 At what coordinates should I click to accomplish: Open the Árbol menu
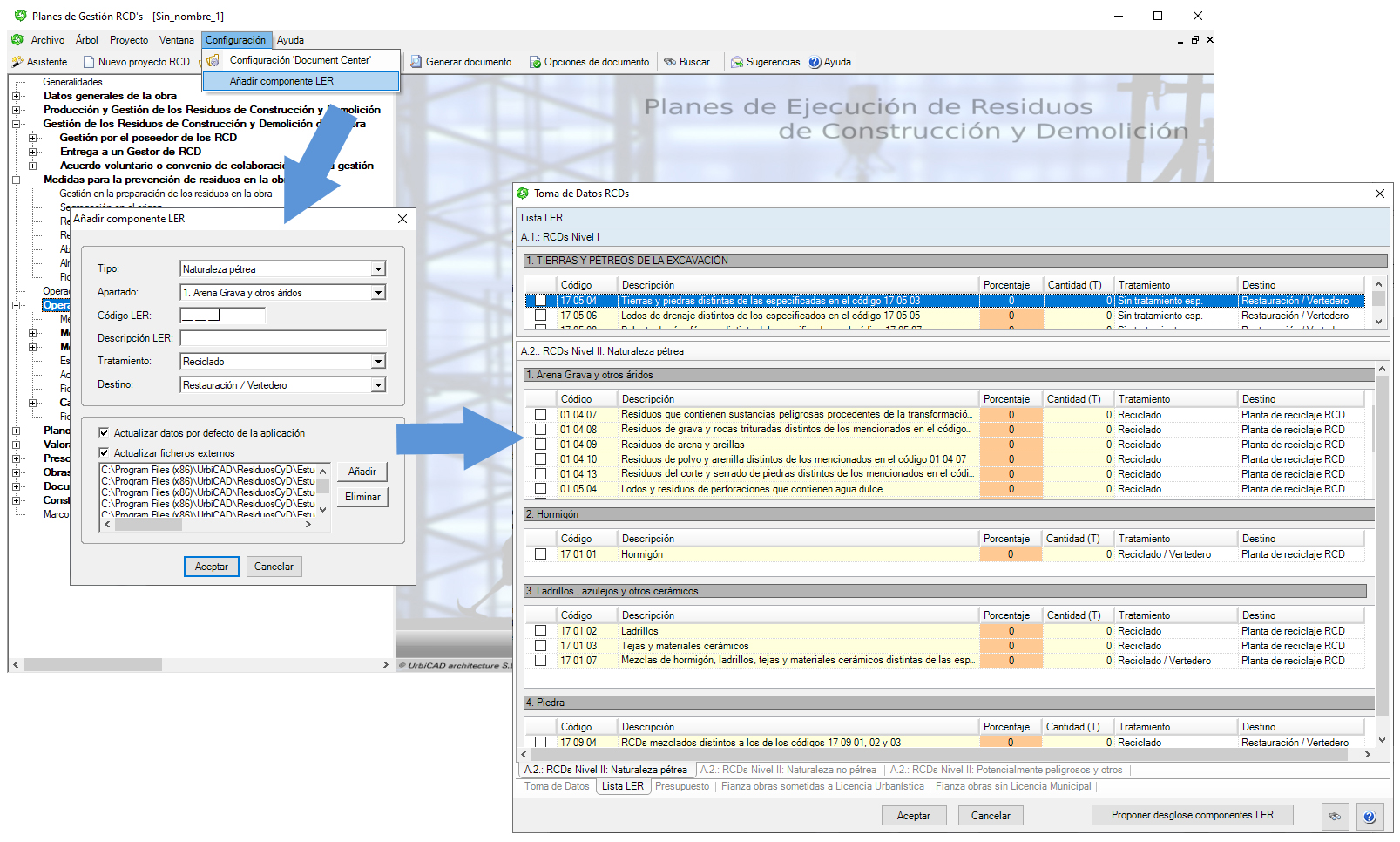[x=87, y=40]
